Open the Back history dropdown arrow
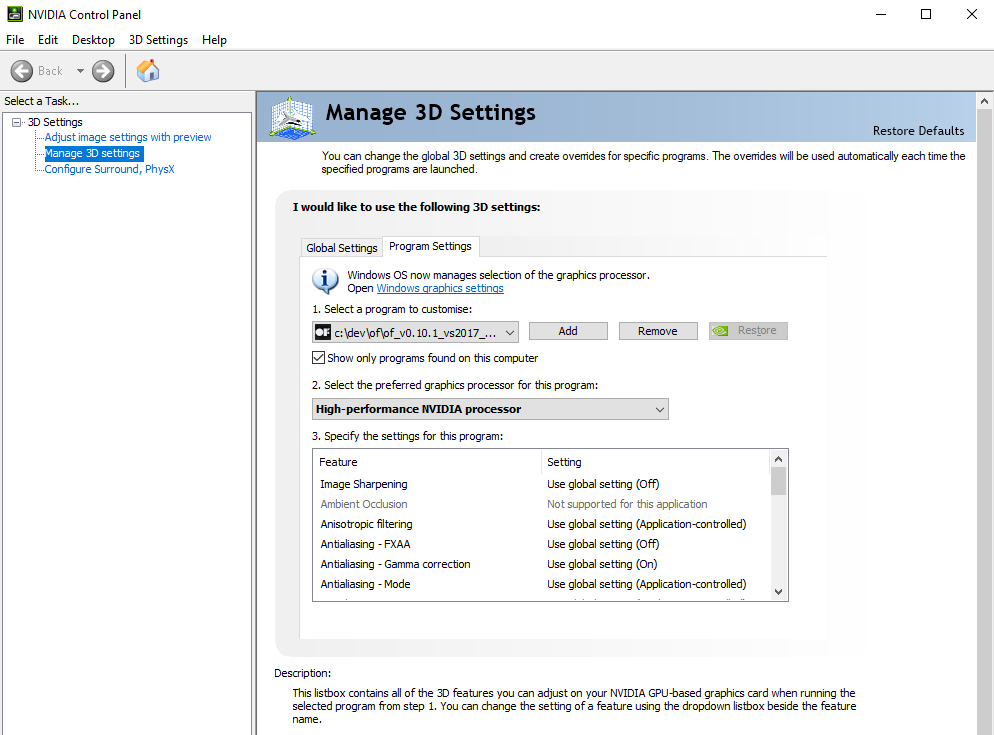The height and width of the screenshot is (735, 994). point(80,71)
